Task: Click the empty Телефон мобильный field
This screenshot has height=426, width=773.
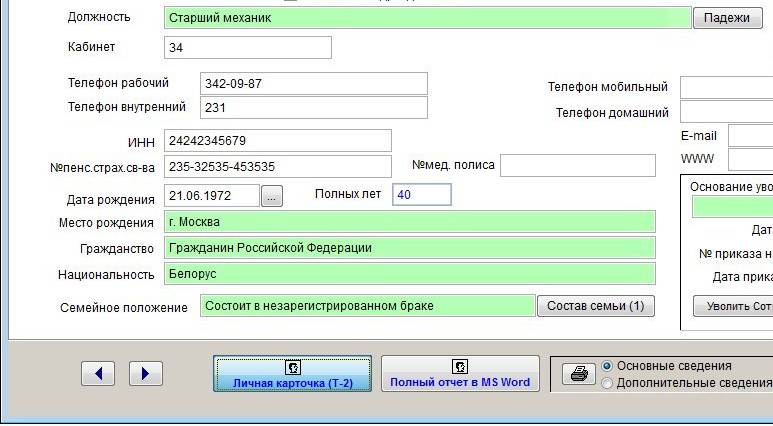Action: point(727,88)
